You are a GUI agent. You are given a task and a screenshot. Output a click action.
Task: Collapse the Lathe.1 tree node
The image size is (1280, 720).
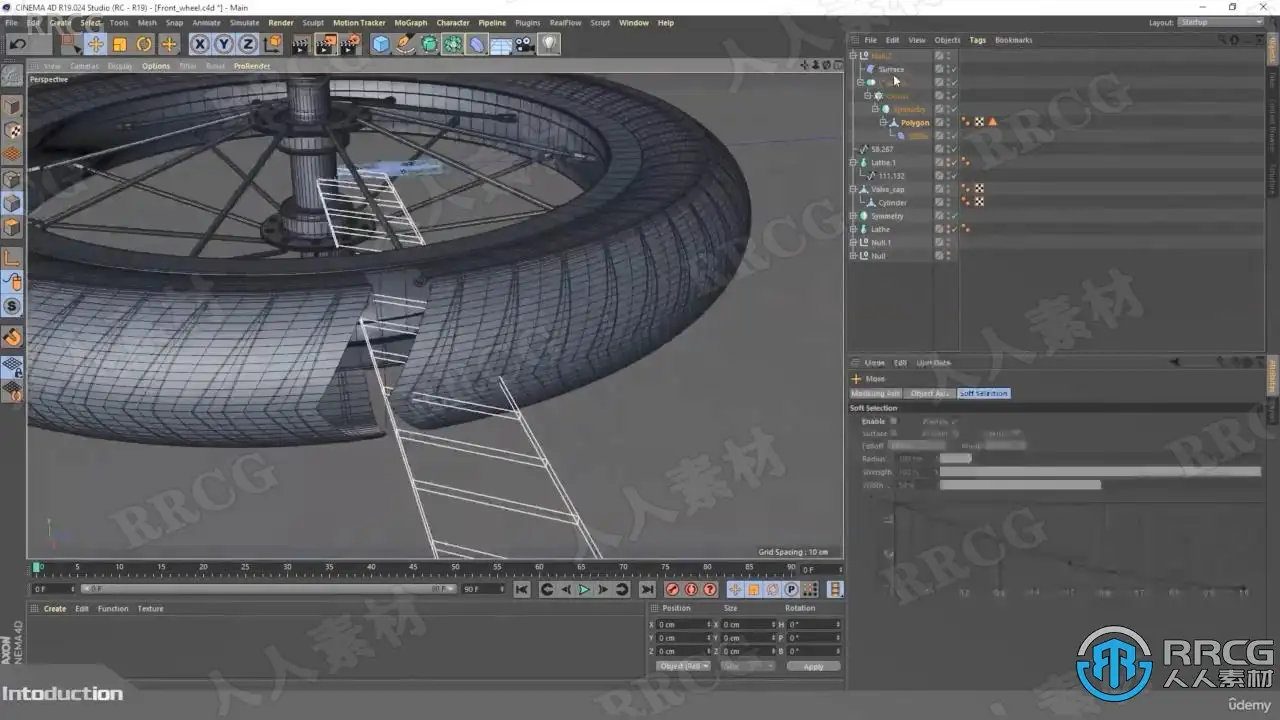[x=853, y=162]
